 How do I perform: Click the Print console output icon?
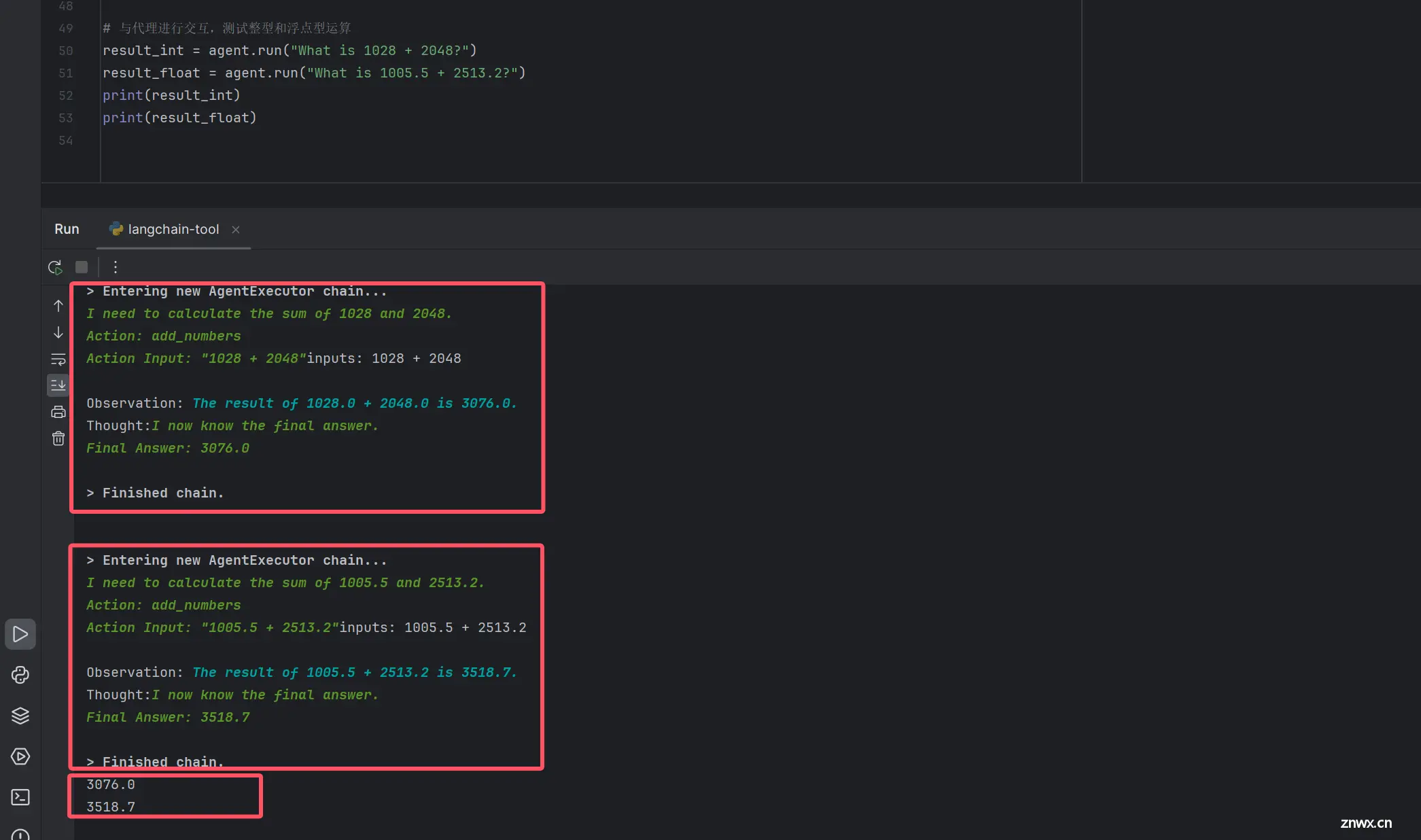pyautogui.click(x=58, y=412)
